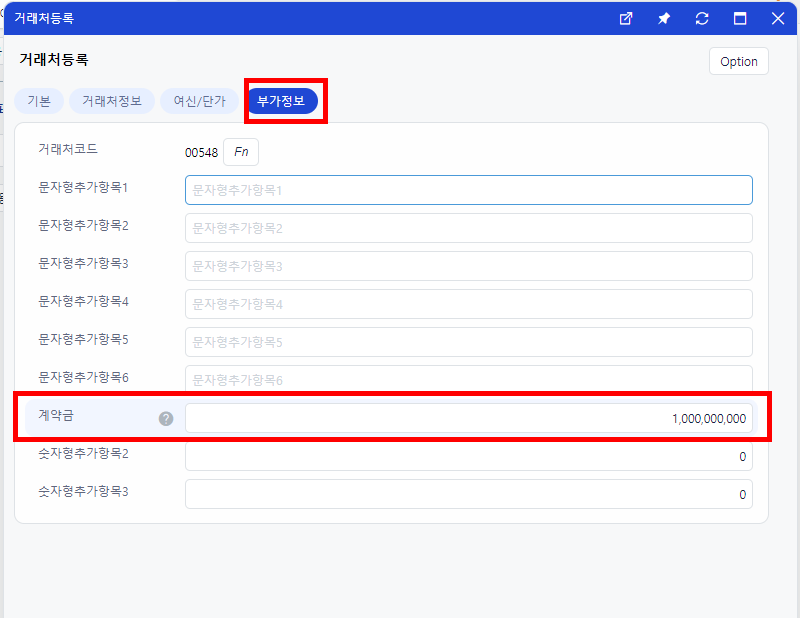Focus the 문자형추가항목3 input field
This screenshot has width=800, height=618.
click(x=468, y=266)
